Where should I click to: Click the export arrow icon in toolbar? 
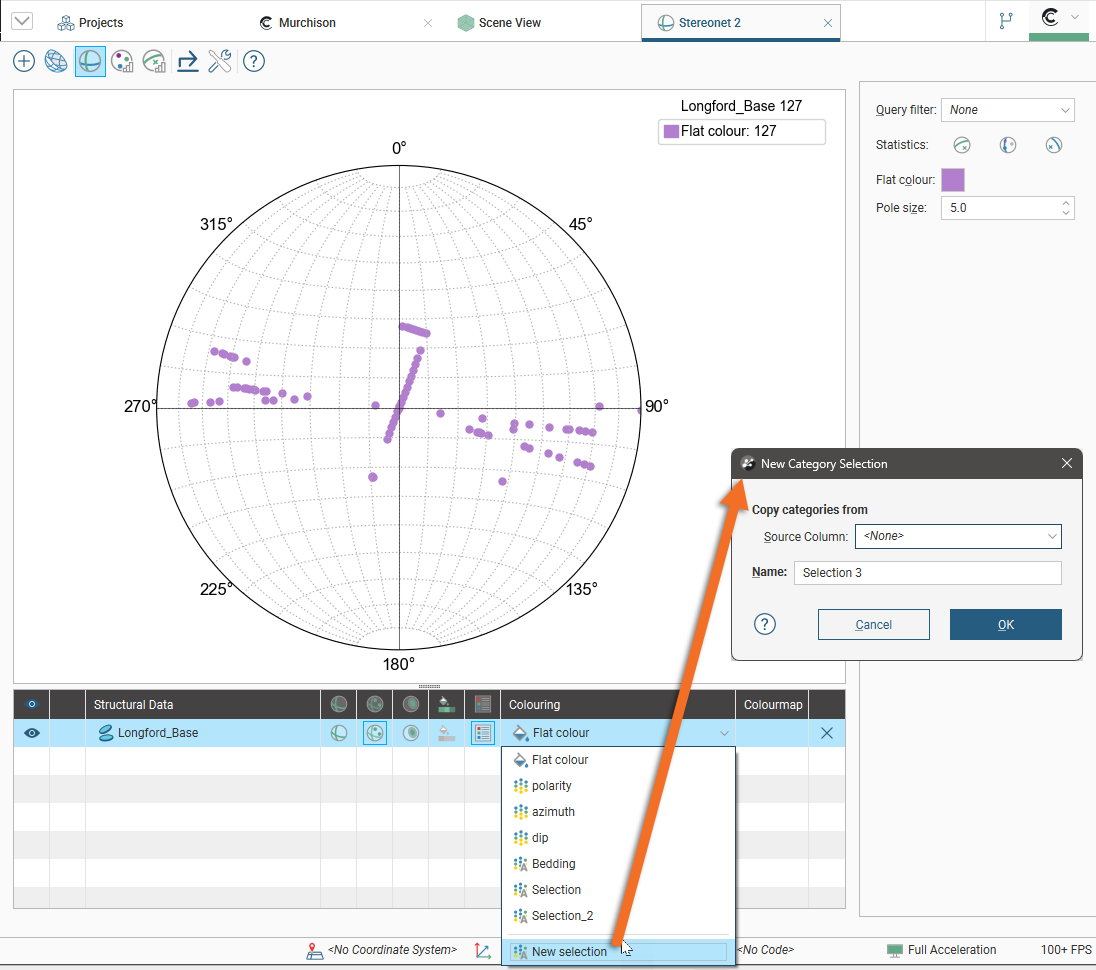(187, 62)
